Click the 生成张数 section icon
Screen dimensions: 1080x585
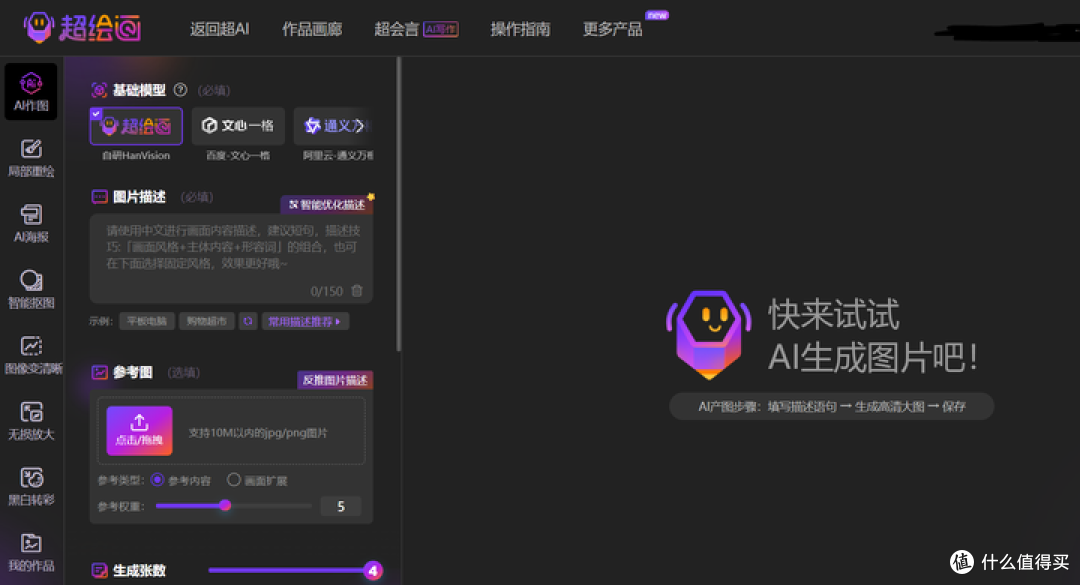[99, 571]
